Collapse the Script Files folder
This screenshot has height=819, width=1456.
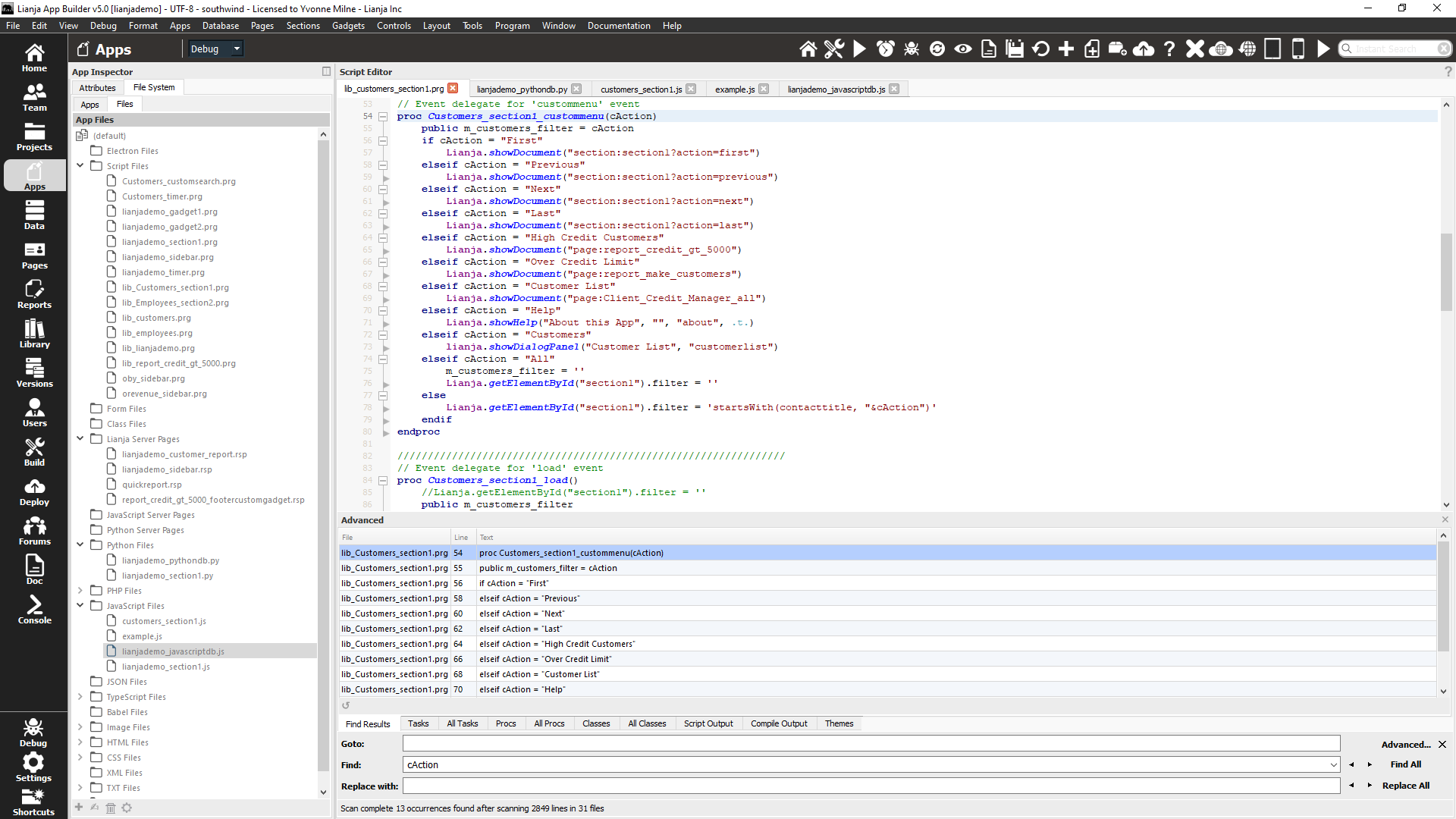(80, 165)
